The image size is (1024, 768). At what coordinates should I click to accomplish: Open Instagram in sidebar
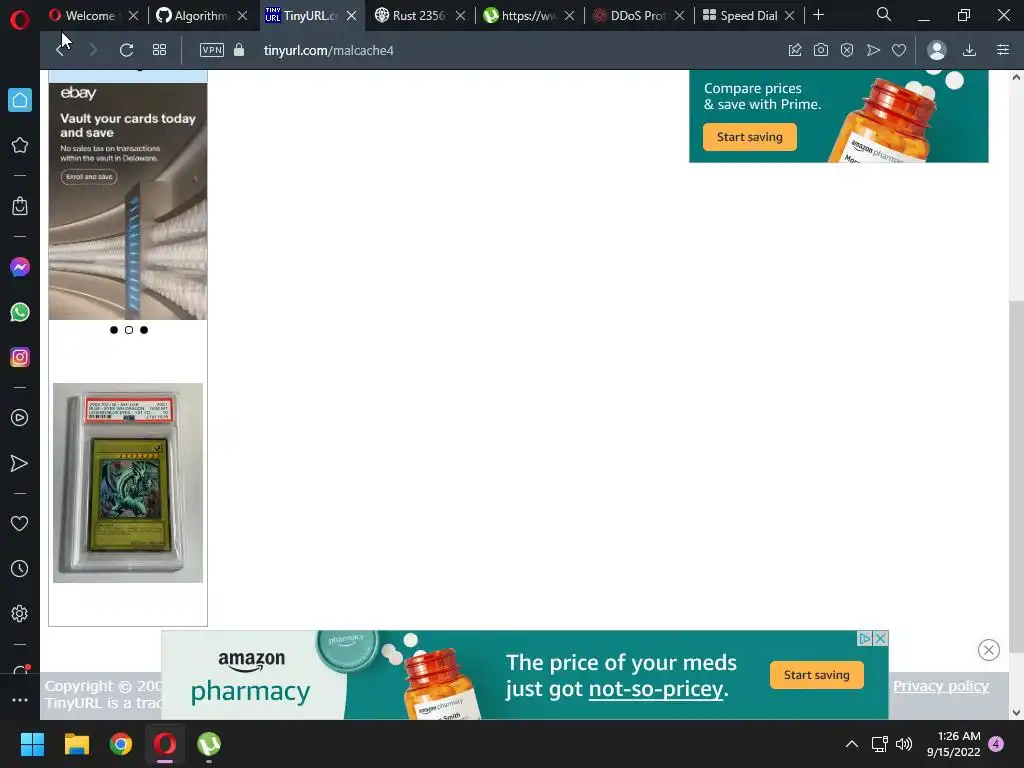(x=20, y=357)
